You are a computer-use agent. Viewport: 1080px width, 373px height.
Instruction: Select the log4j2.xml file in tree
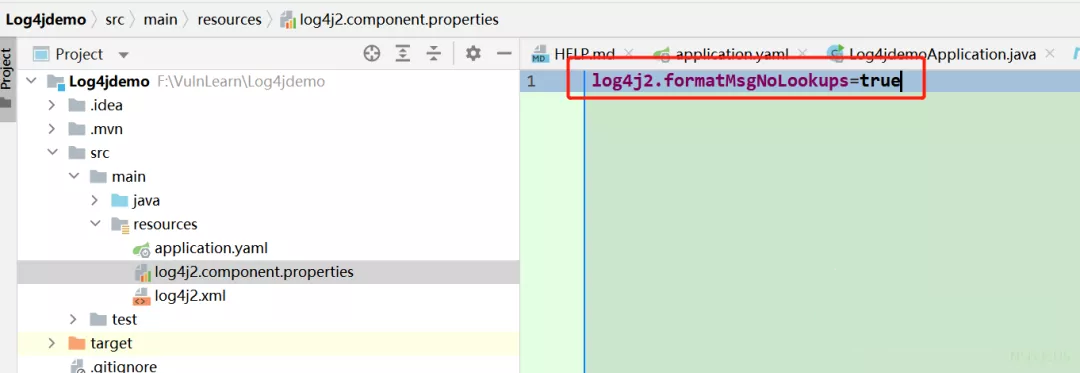190,297
